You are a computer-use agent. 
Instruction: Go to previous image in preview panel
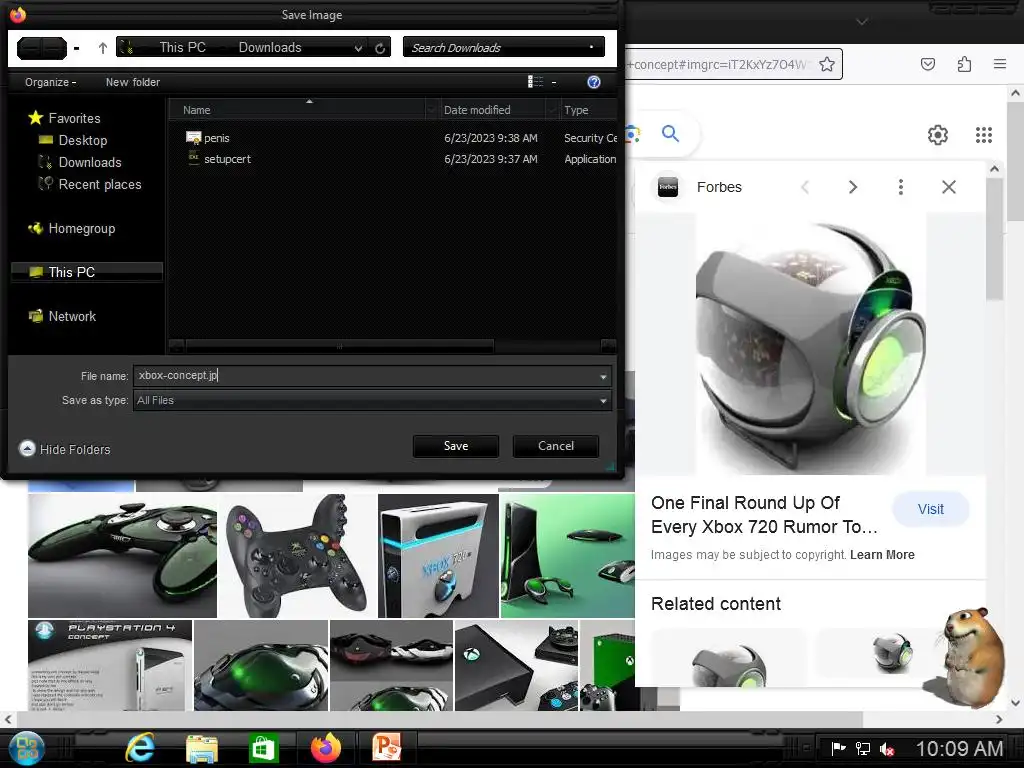[x=805, y=187]
